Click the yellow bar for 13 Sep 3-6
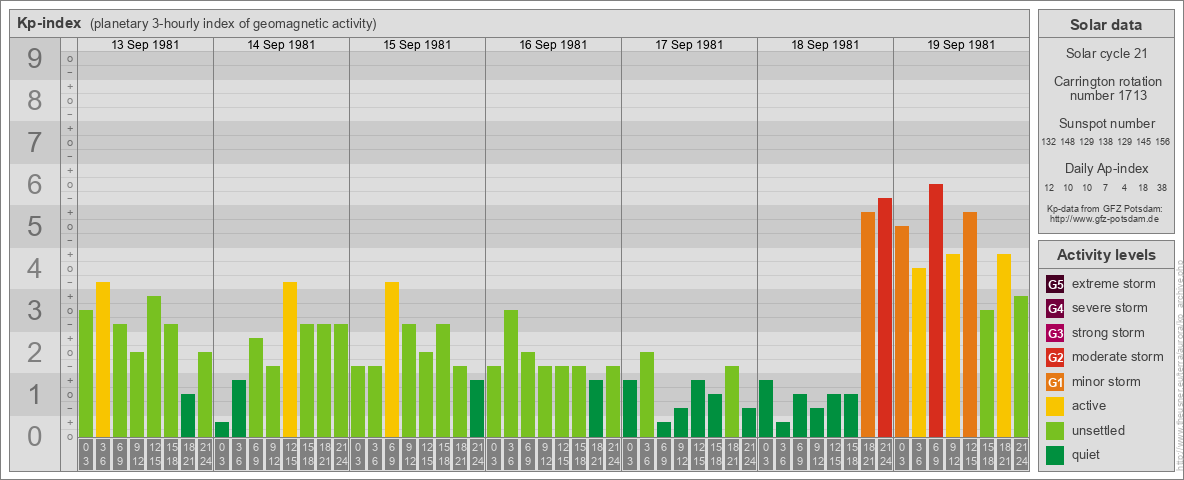 pos(103,358)
